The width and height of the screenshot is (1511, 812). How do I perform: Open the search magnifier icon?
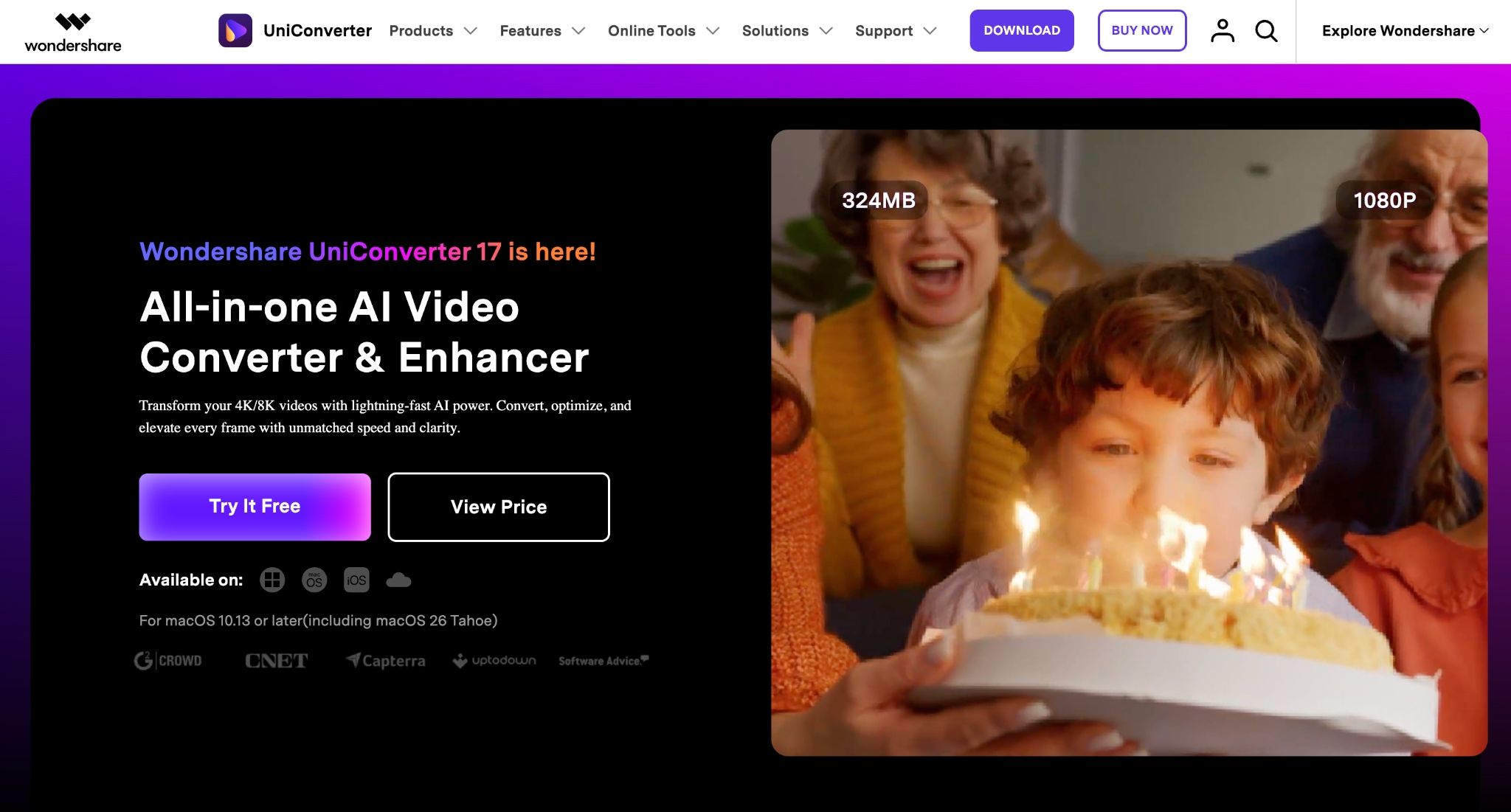1266,31
